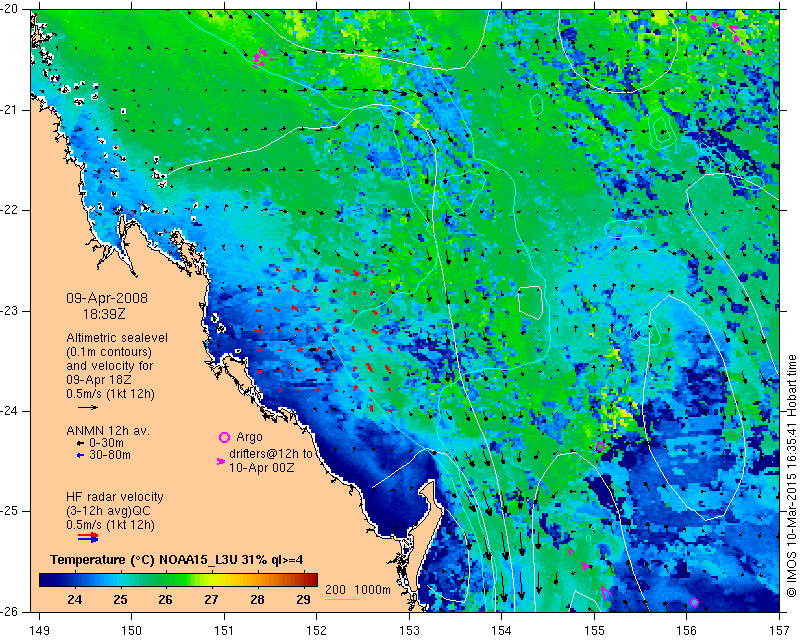This screenshot has width=800, height=640.
Task: Click the latitude axis label -22
Action: point(9,210)
